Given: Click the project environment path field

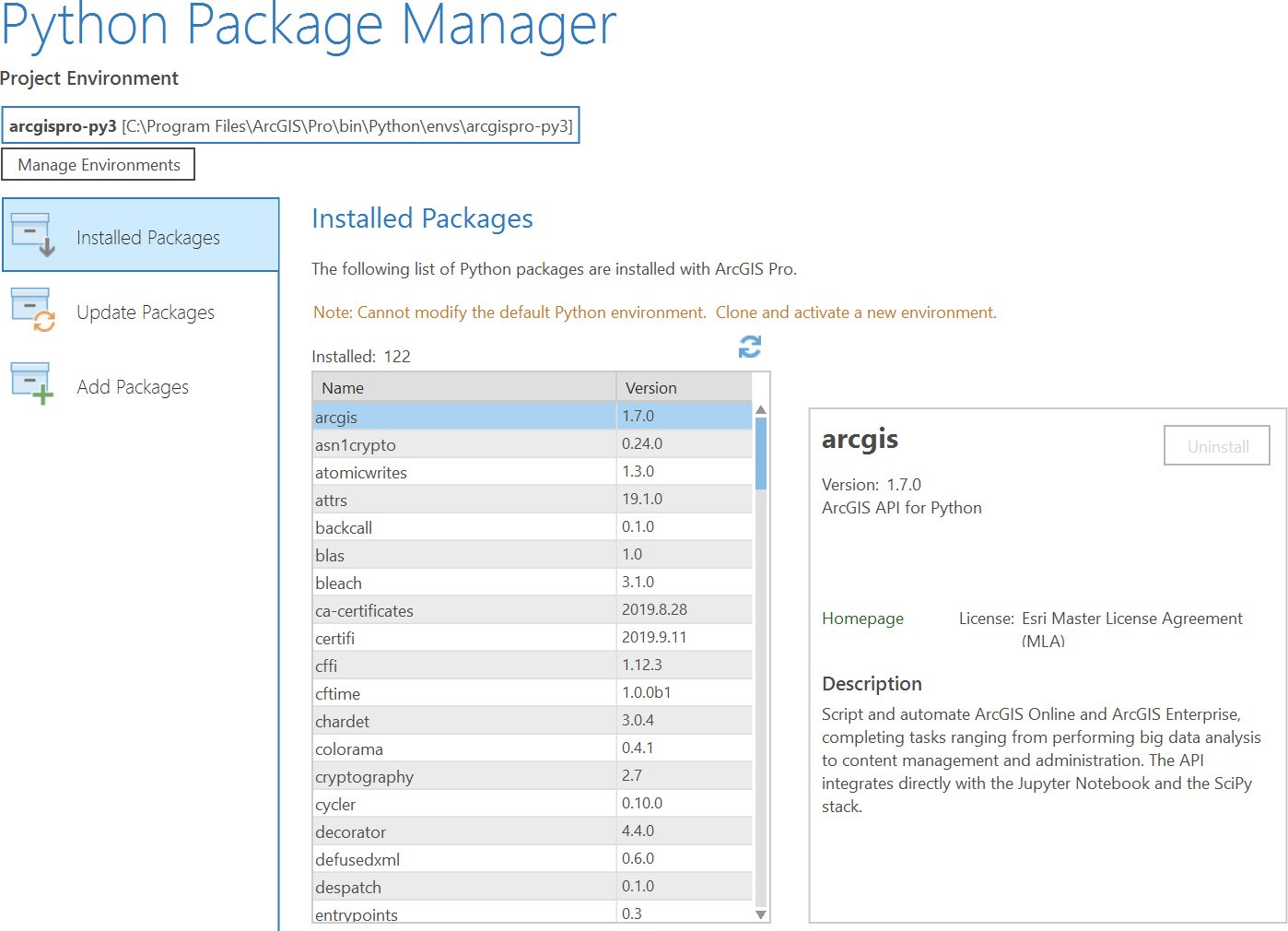Looking at the screenshot, I should [x=290, y=126].
